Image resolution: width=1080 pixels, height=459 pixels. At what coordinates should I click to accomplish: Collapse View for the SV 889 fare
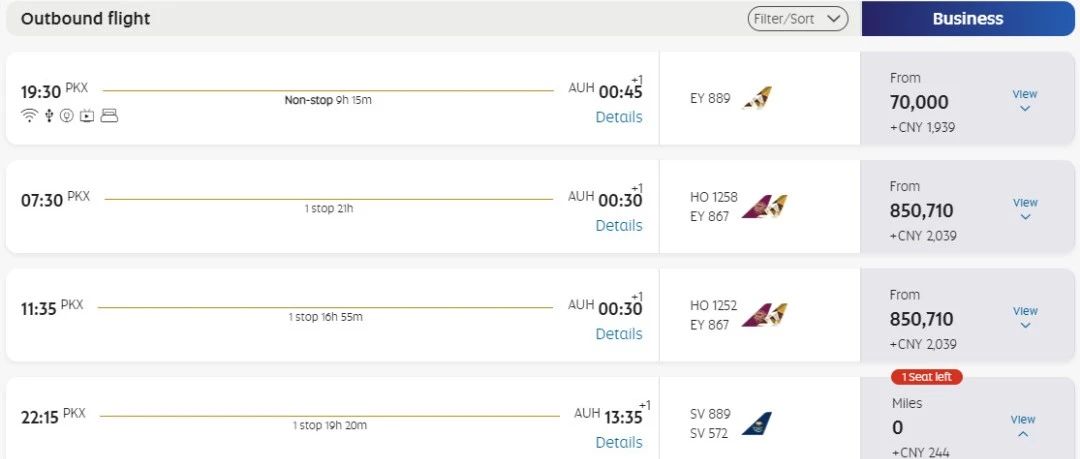click(x=1023, y=425)
